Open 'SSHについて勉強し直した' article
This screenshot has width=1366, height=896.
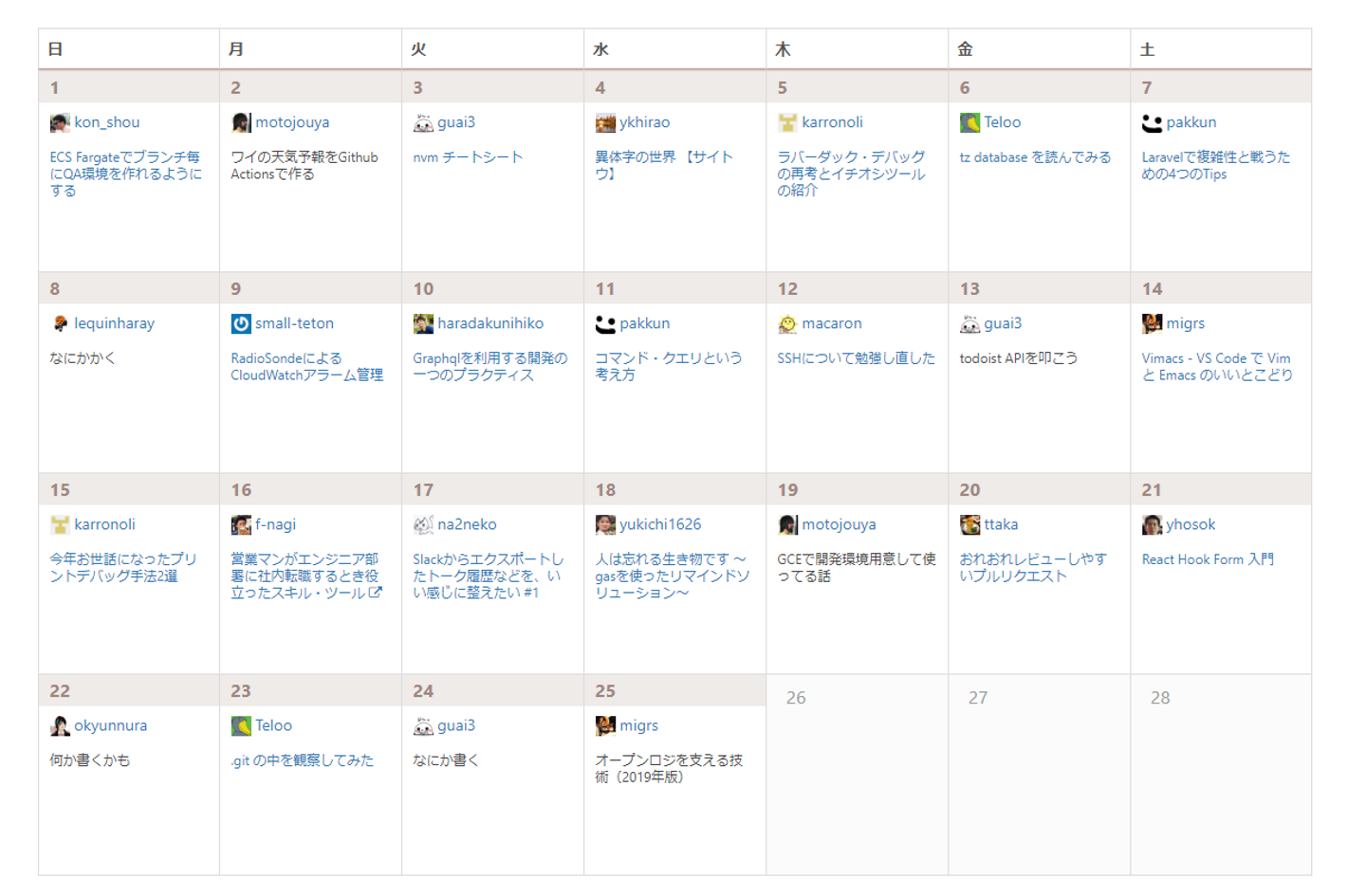(856, 358)
